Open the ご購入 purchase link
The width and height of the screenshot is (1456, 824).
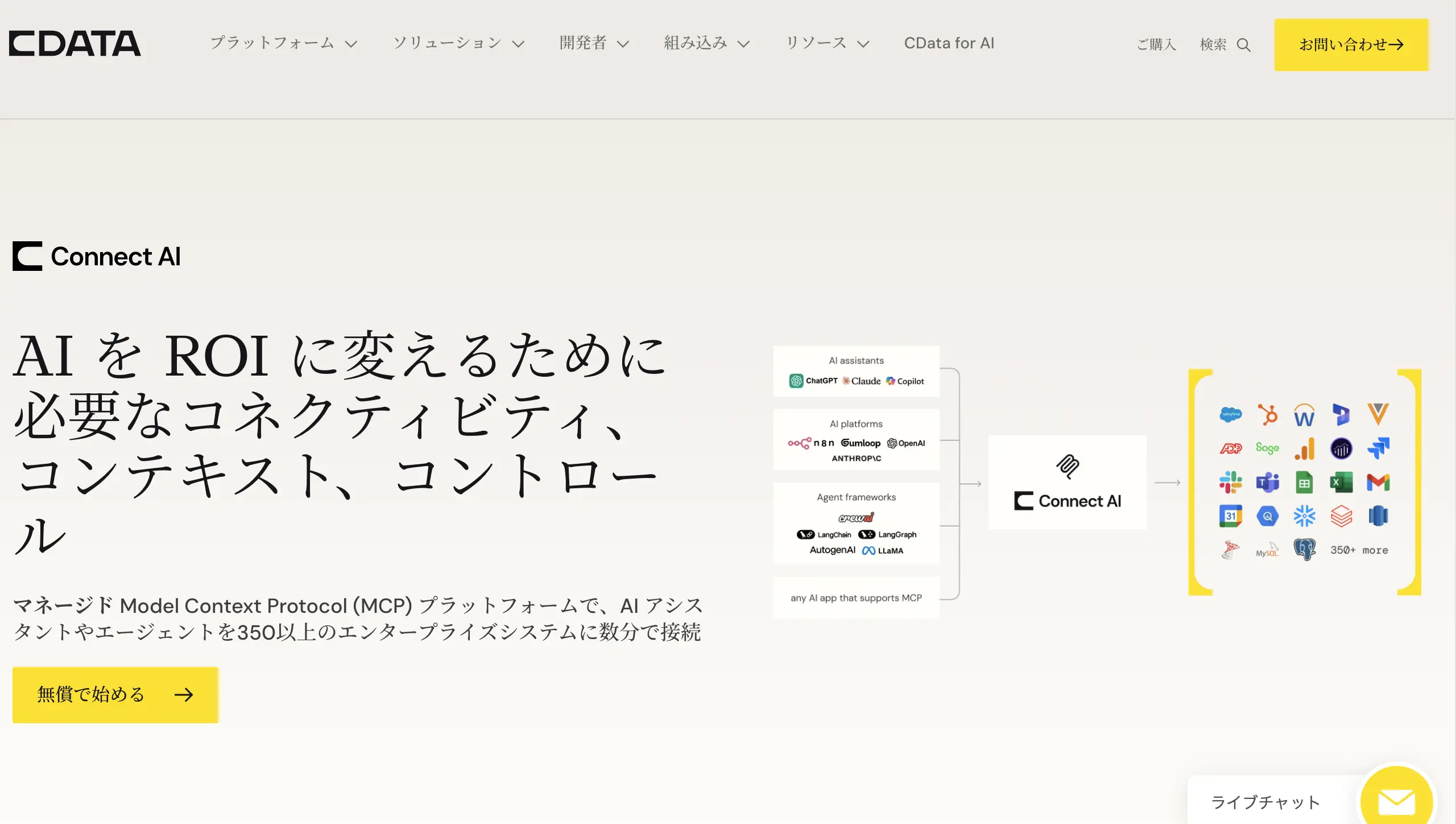(1156, 44)
